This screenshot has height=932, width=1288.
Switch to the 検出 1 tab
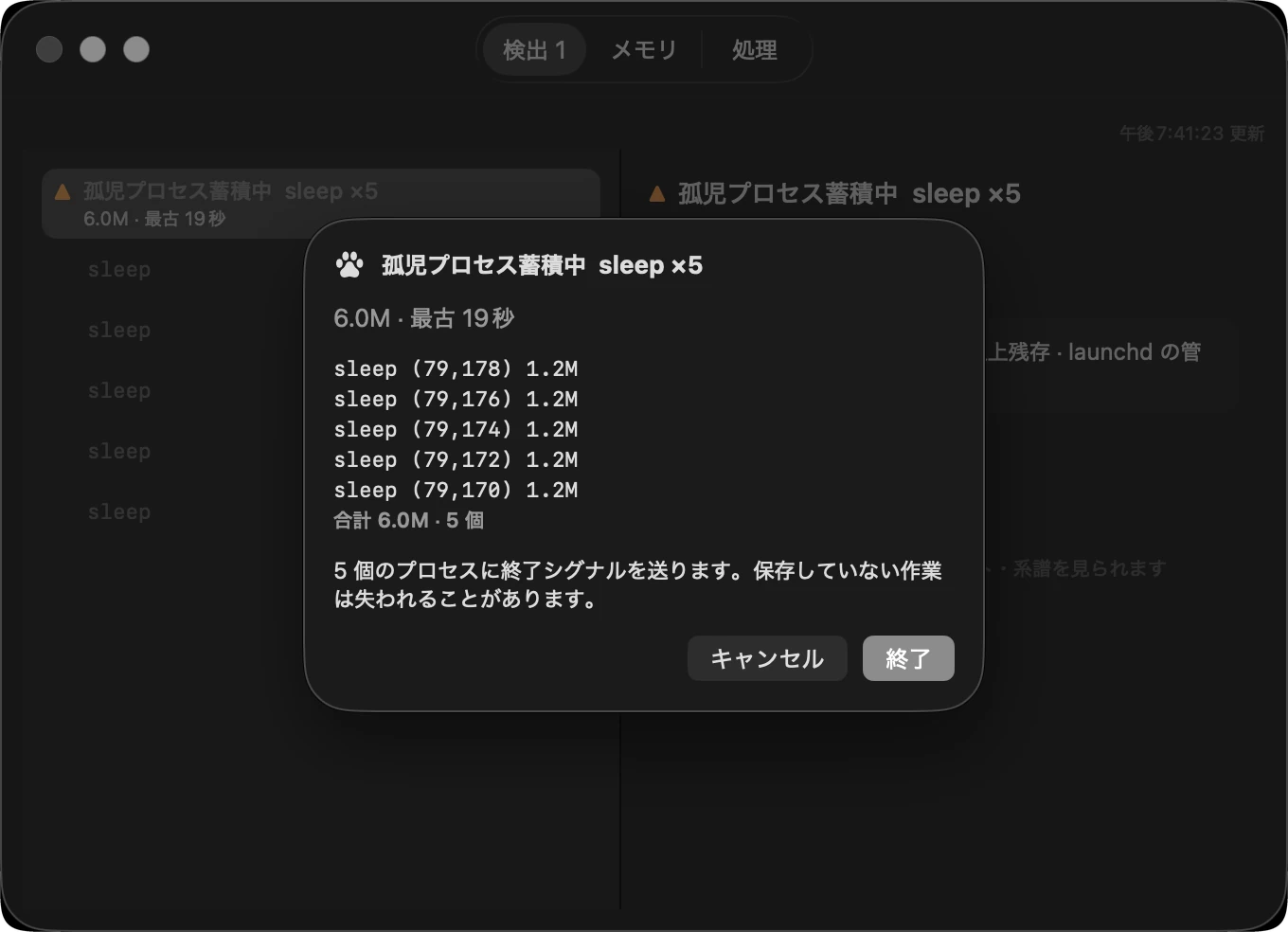coord(534,50)
